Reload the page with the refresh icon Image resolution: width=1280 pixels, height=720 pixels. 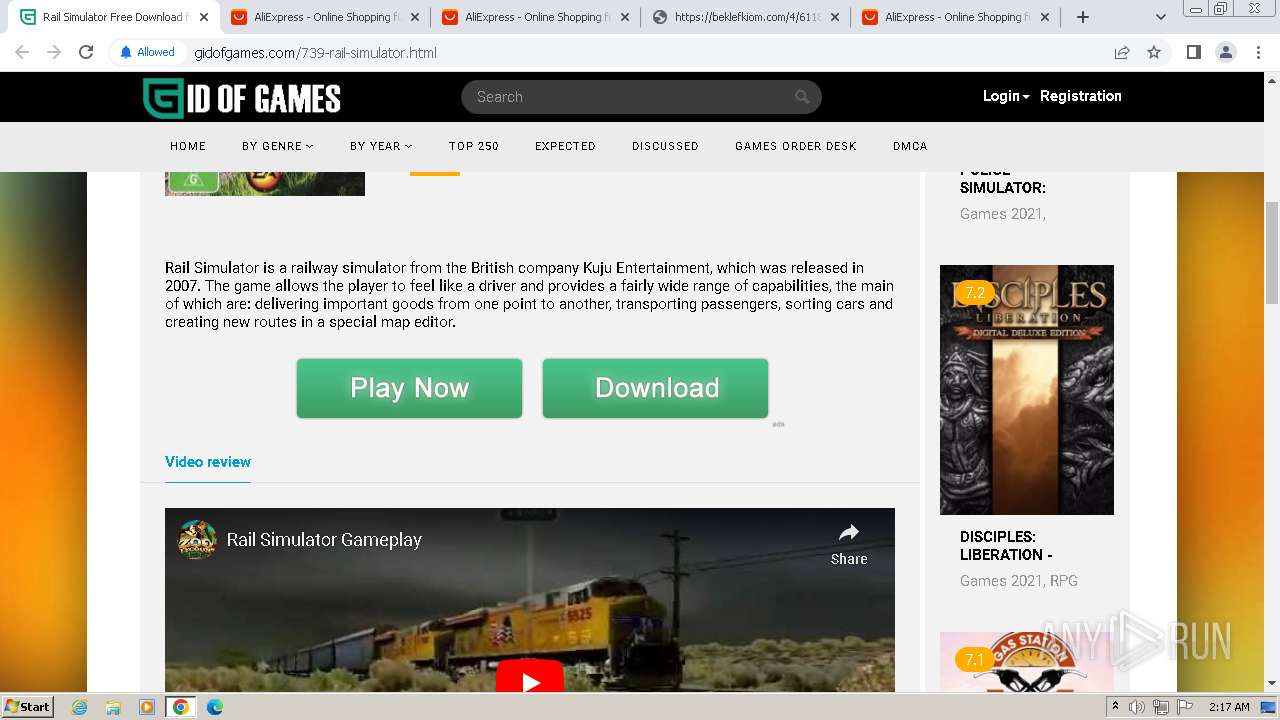tap(86, 53)
